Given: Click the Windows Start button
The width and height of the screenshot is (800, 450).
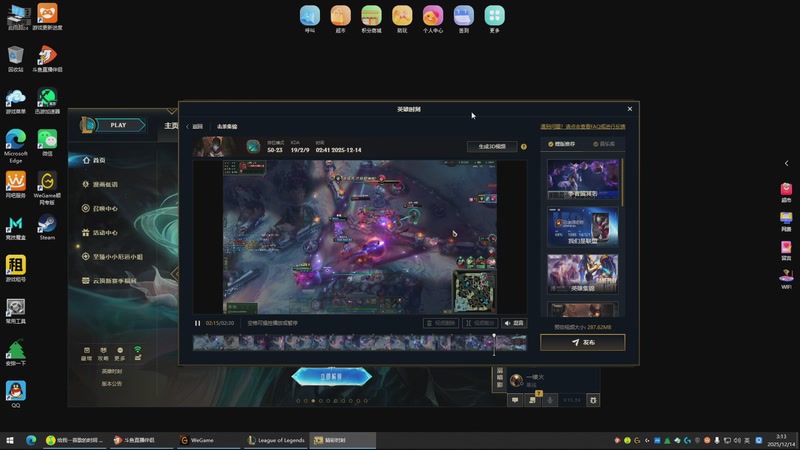Looking at the screenshot, I should click(10, 440).
